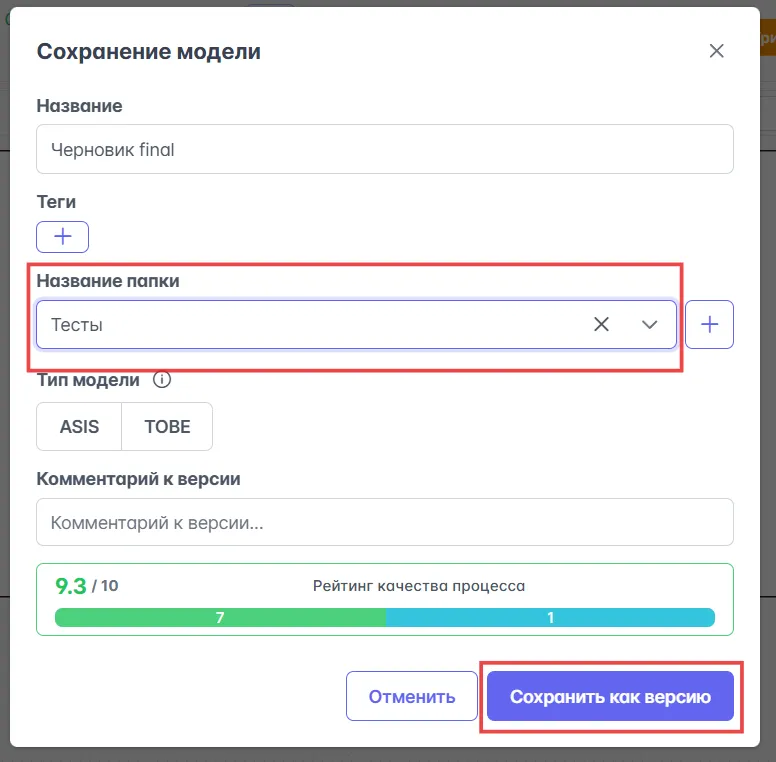Add a new folder with plus button
776x762 pixels.
pos(709,324)
